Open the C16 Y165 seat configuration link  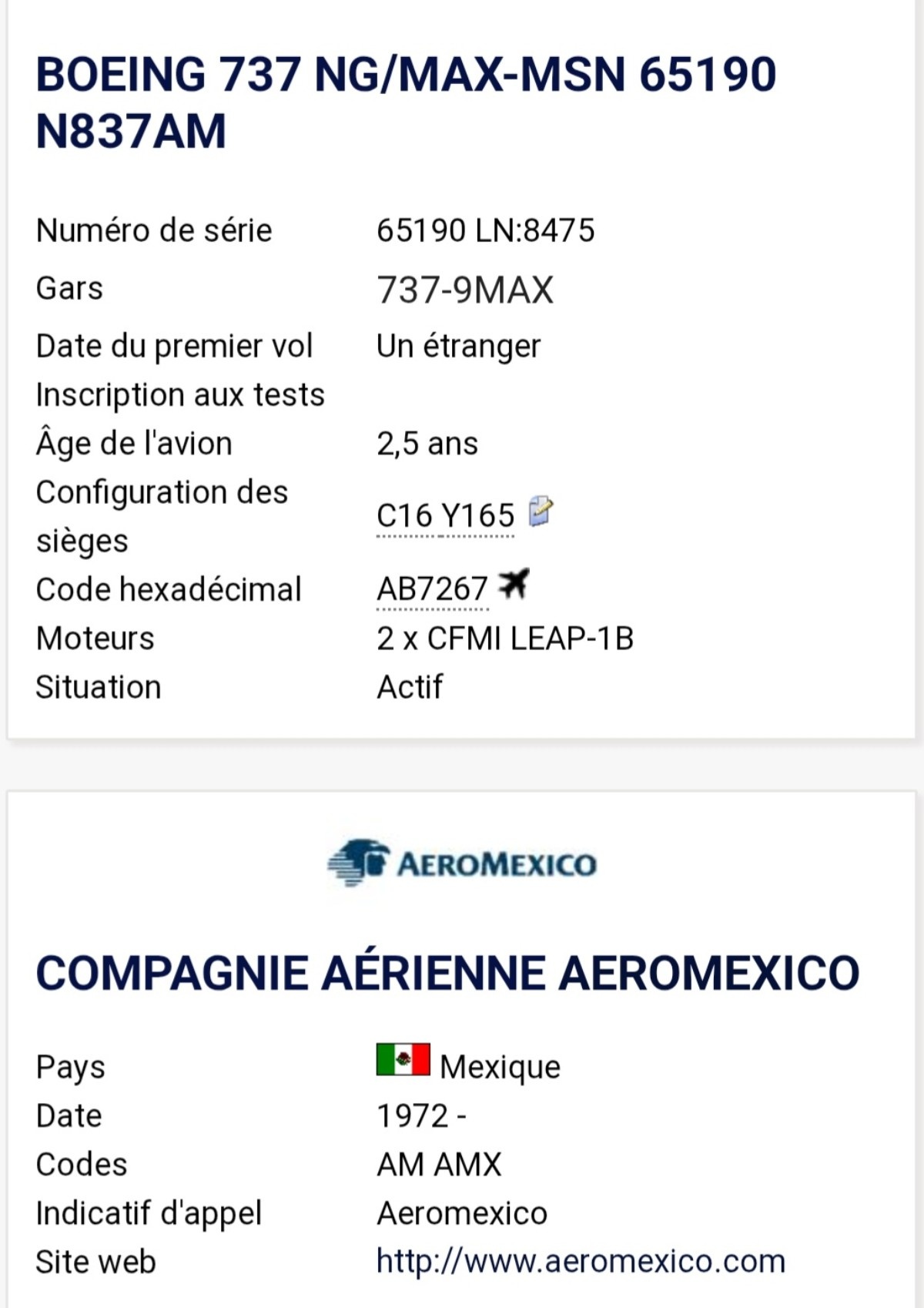tap(445, 515)
